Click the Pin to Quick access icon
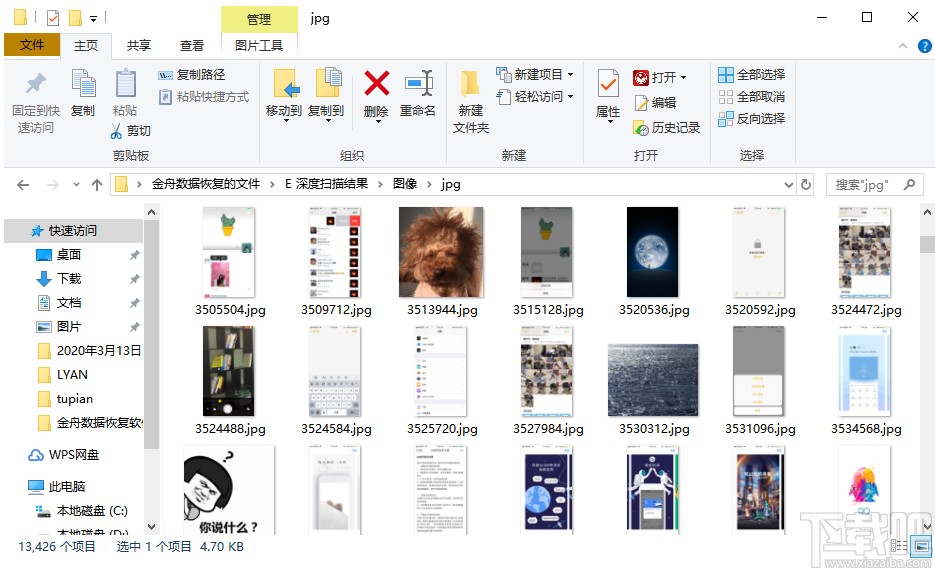This screenshot has width=935, height=568. click(36, 84)
